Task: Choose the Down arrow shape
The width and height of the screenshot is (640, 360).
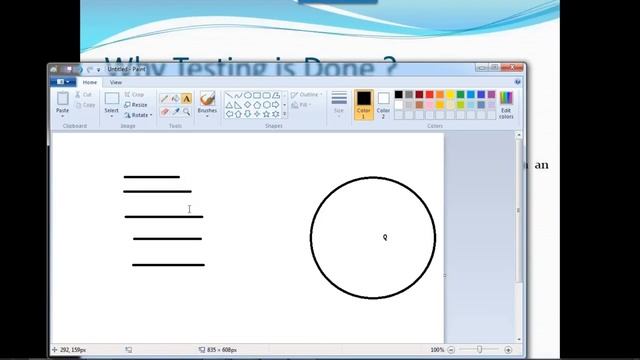Action: click(248, 114)
